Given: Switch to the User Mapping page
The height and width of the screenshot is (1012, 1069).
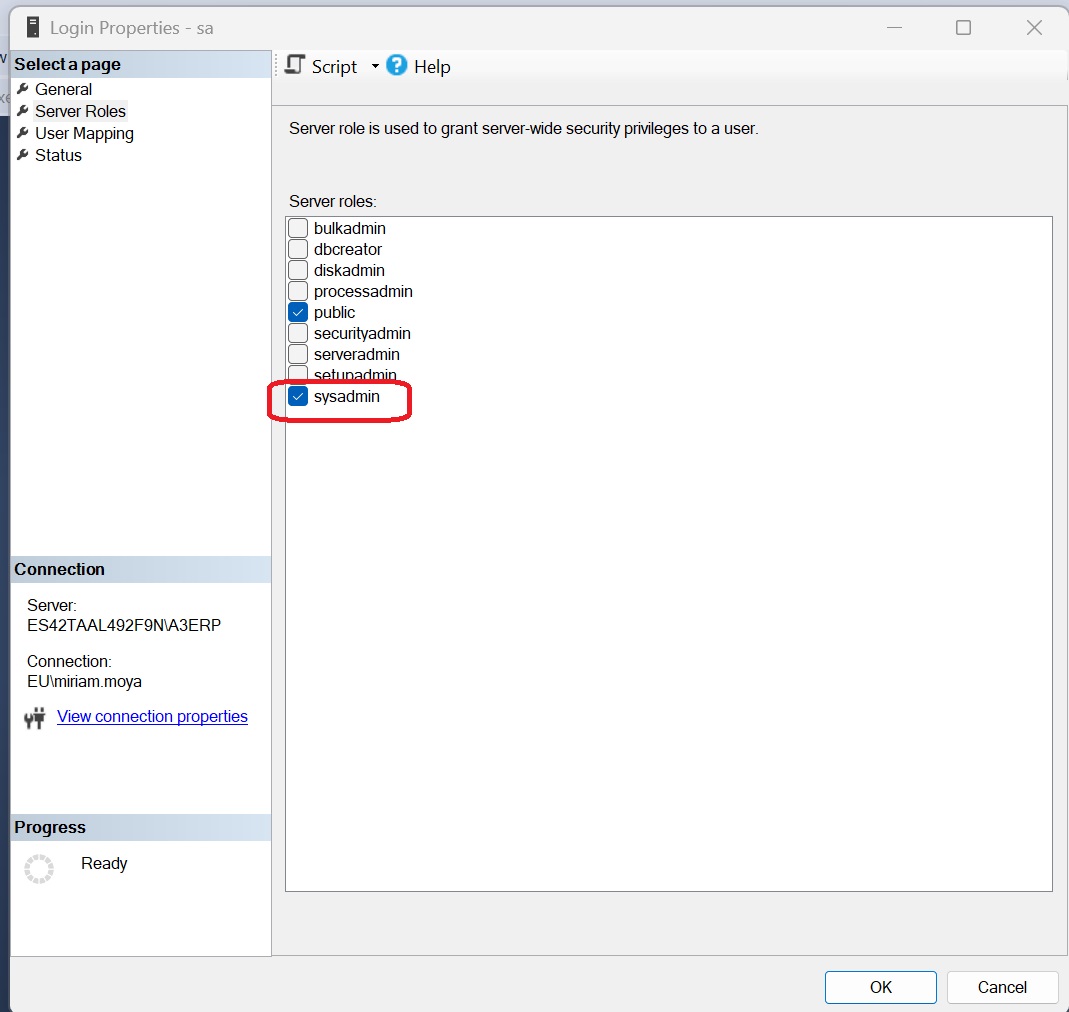Looking at the screenshot, I should tap(85, 134).
